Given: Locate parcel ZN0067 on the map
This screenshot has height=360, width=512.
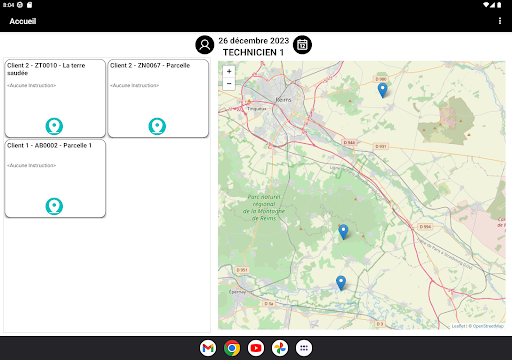Looking at the screenshot, I should pos(157,126).
